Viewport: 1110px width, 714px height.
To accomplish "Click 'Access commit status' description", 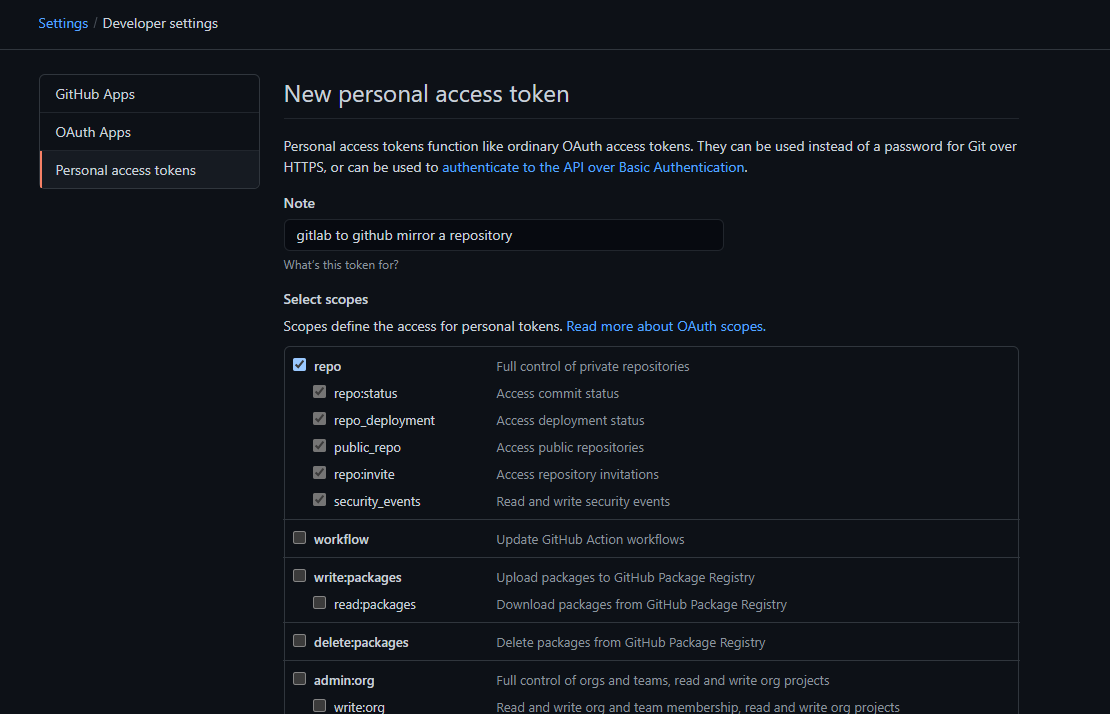I will pyautogui.click(x=557, y=393).
